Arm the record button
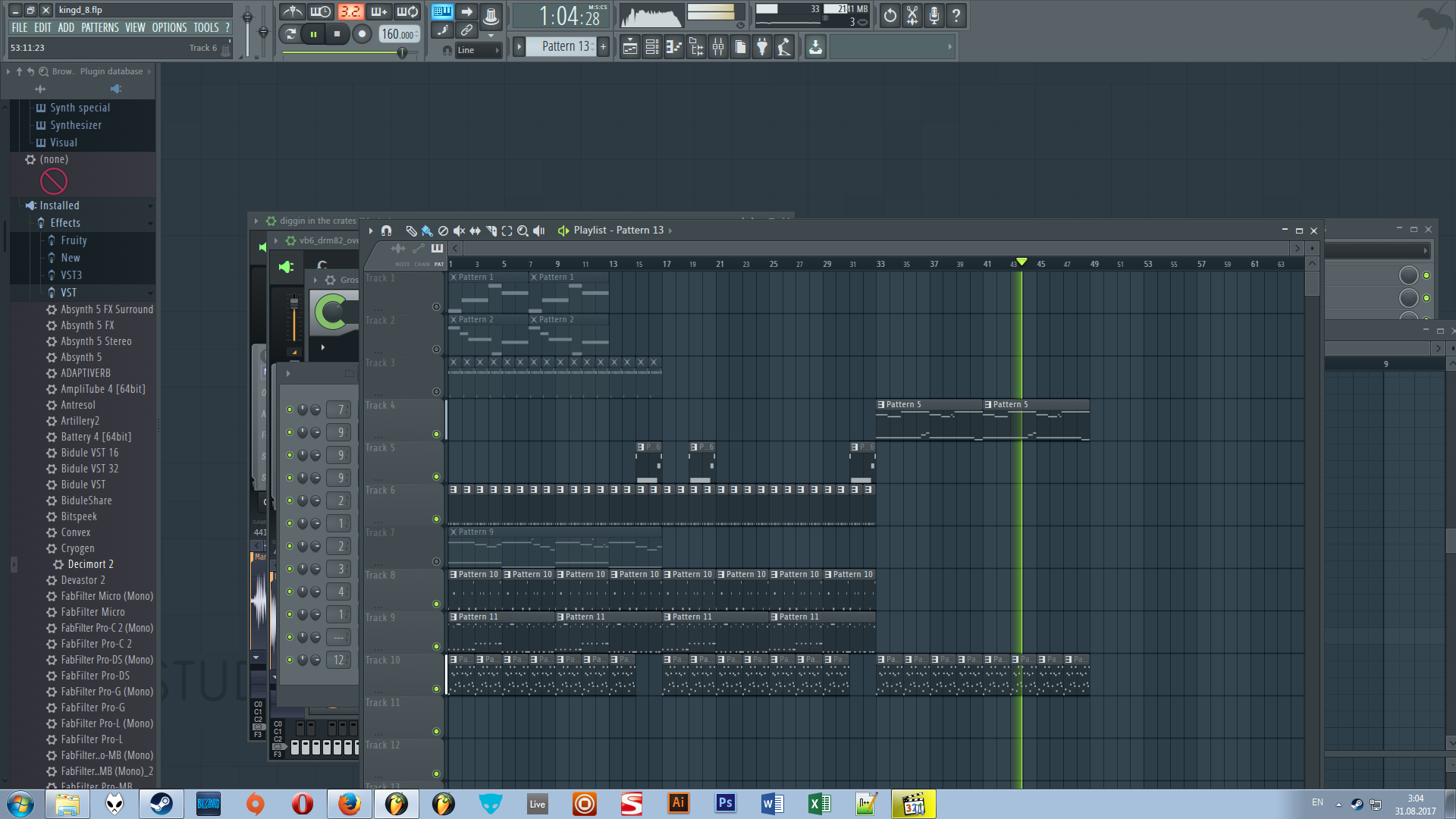This screenshot has height=819, width=1456. (362, 33)
